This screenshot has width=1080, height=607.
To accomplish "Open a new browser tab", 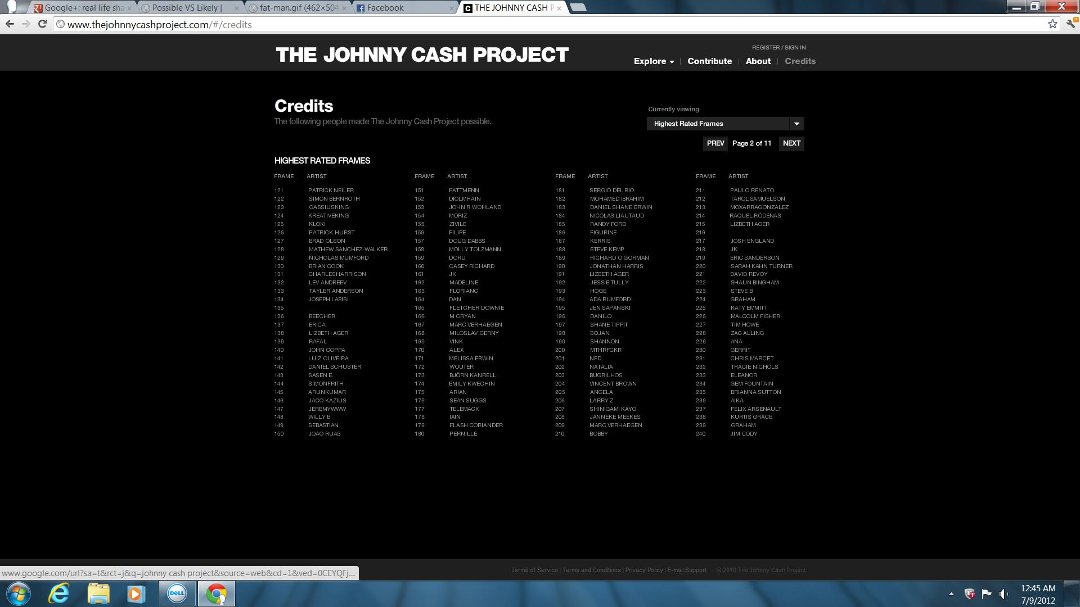I will (x=579, y=8).
